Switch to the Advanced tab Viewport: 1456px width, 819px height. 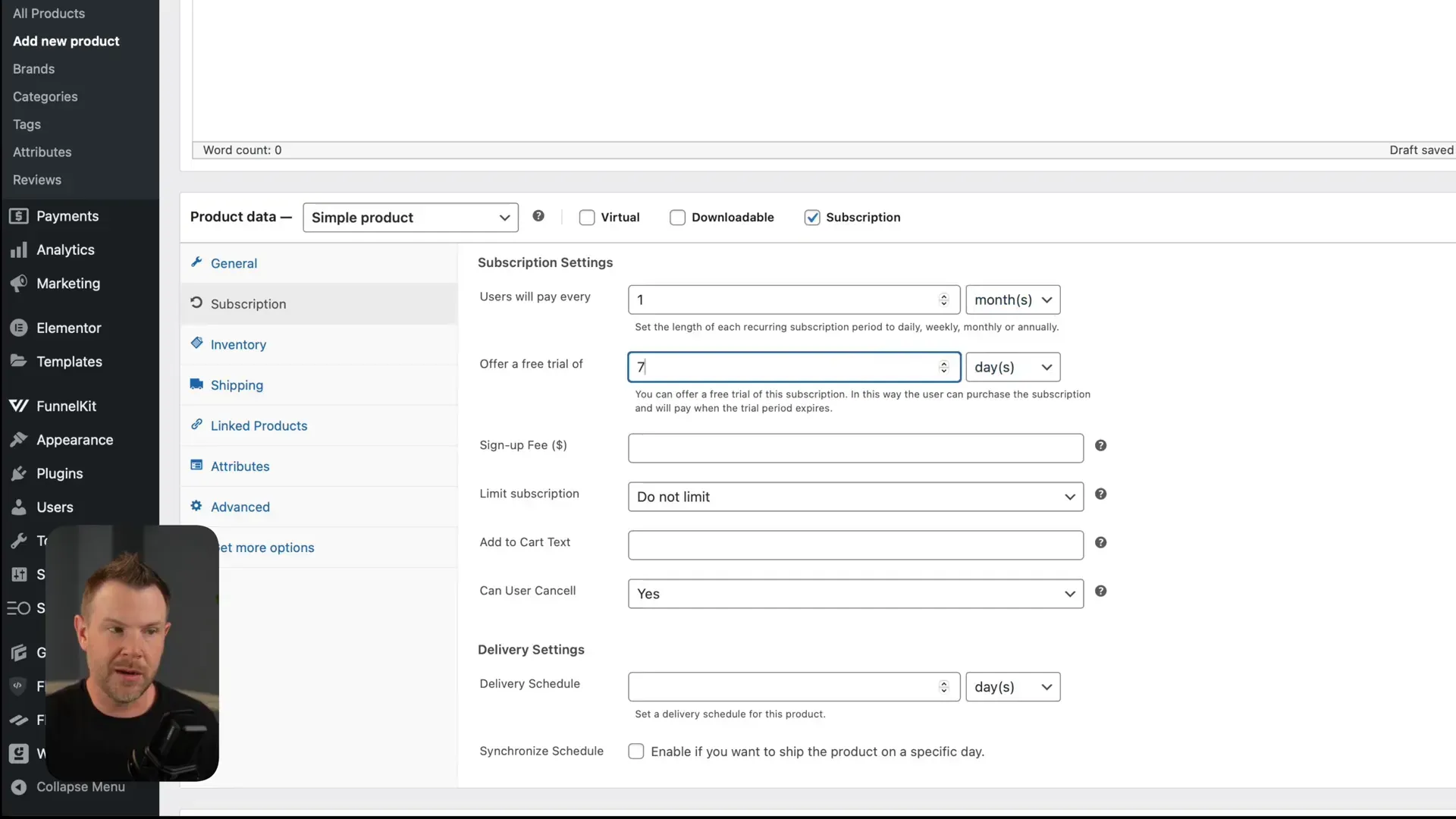(x=318, y=507)
